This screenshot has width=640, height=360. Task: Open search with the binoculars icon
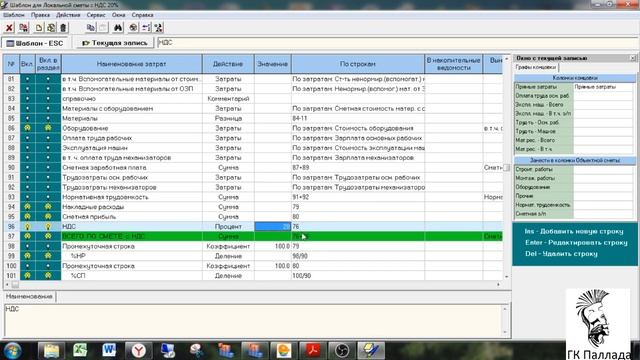coord(118,28)
